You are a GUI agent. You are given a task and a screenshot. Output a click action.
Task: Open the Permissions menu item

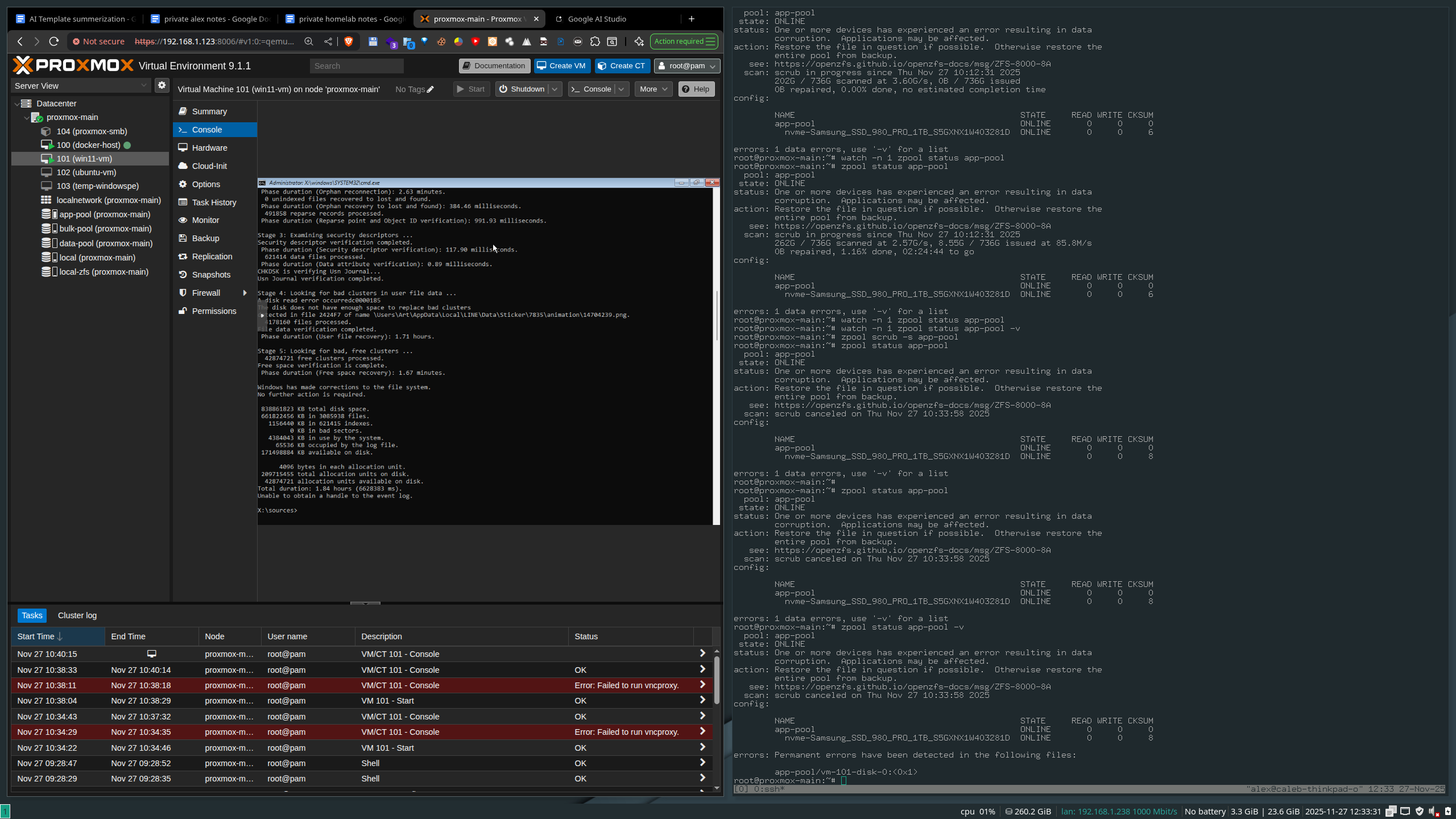[x=215, y=311]
